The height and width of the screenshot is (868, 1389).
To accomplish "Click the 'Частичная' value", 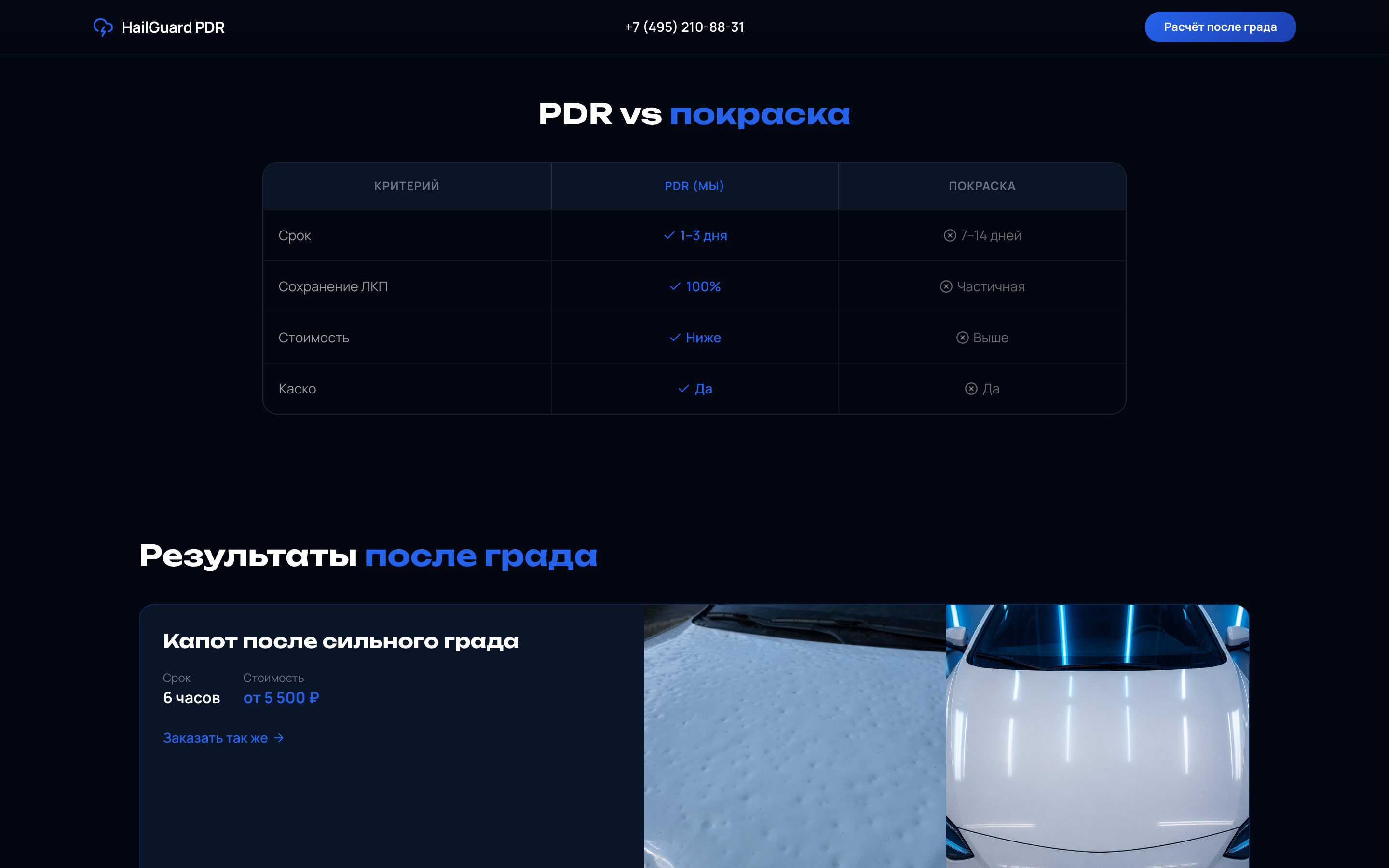I will click(991, 286).
